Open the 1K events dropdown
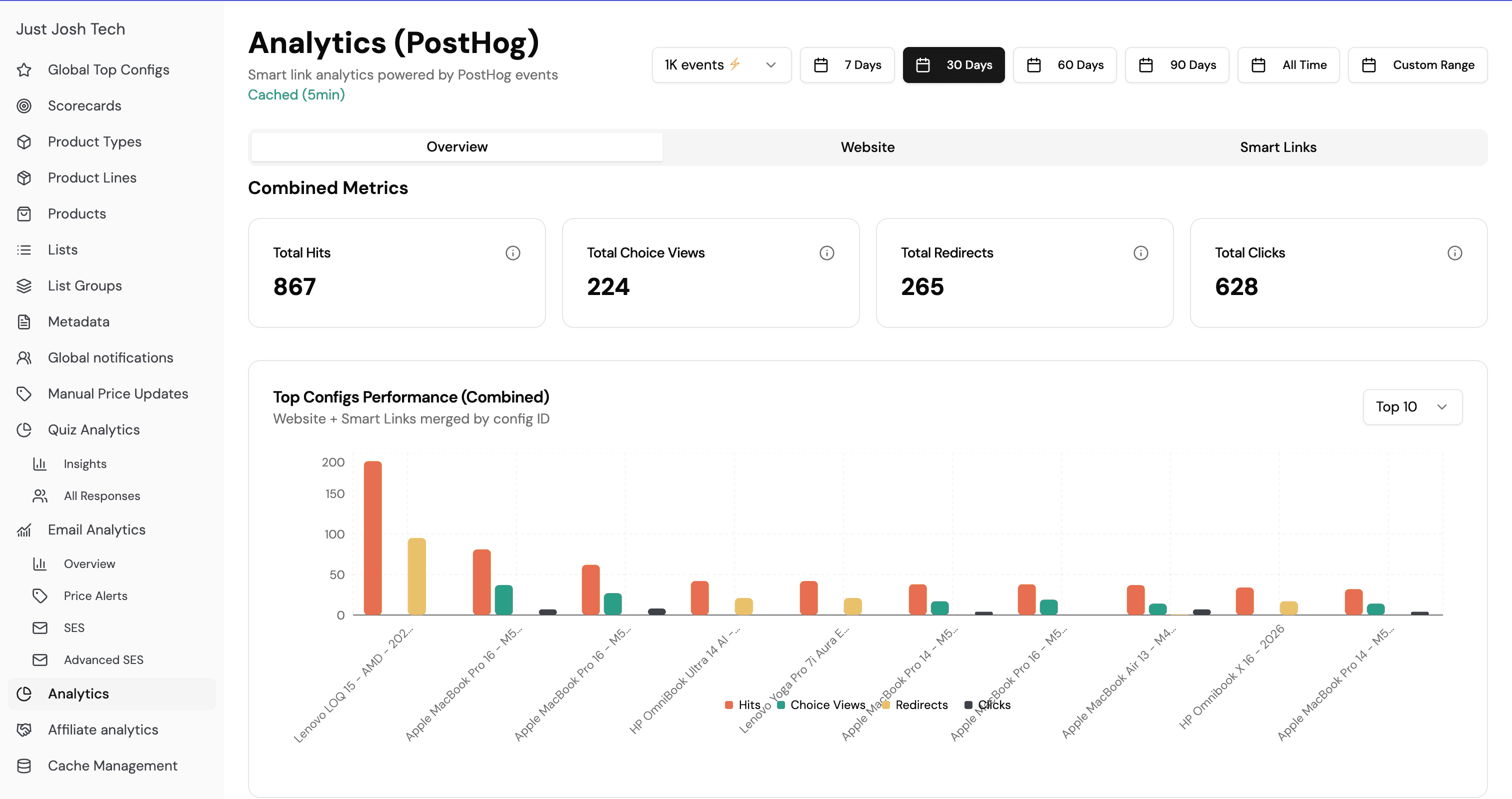 pyautogui.click(x=721, y=65)
